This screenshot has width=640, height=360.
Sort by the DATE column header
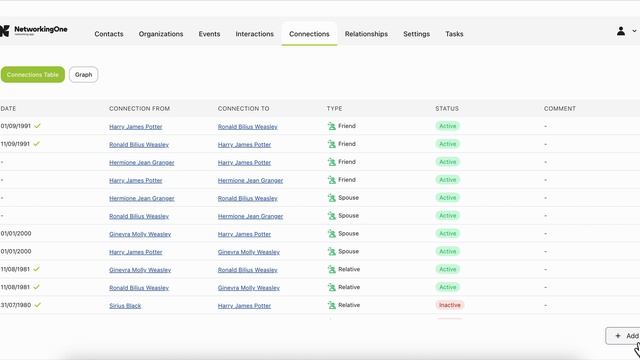pos(8,109)
